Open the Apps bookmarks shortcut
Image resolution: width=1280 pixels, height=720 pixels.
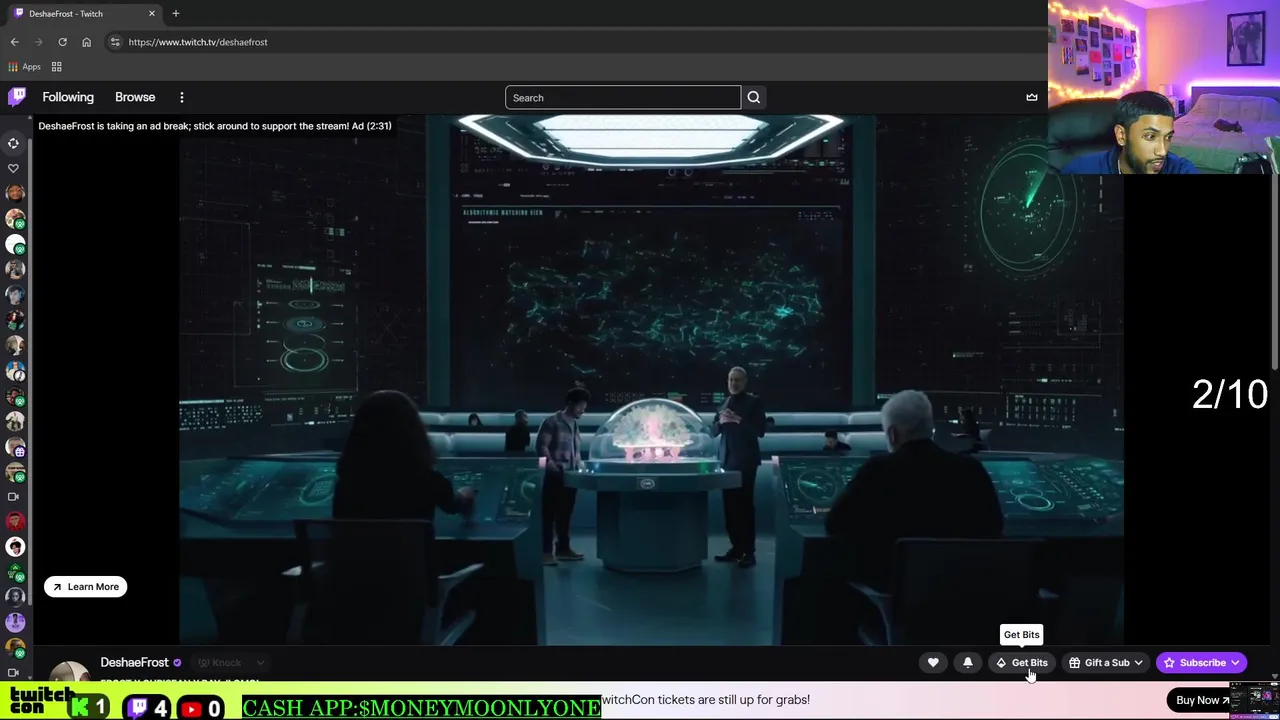point(24,67)
